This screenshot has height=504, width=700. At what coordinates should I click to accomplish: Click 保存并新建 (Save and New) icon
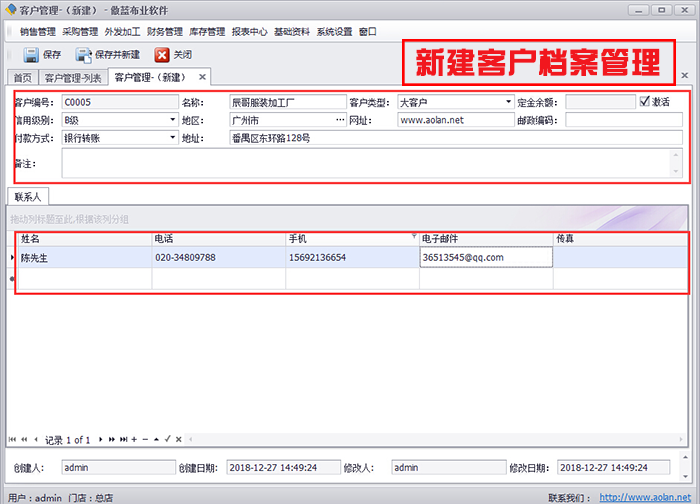click(83, 55)
